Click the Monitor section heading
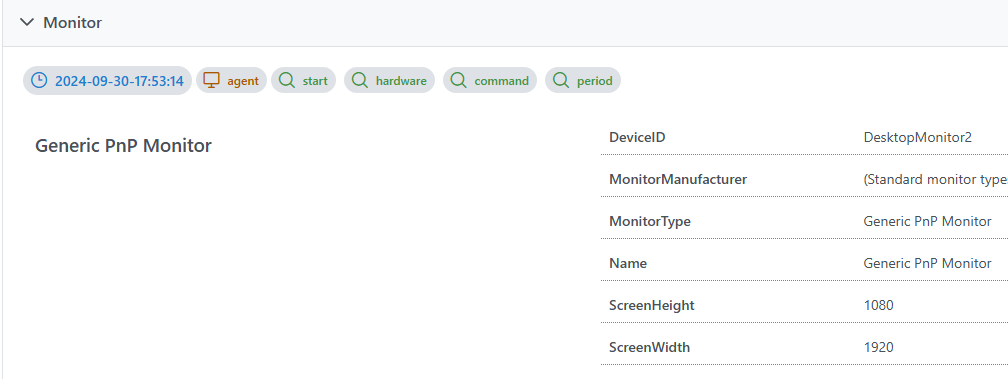Screen dimensions: 1008x379 (x=72, y=22)
